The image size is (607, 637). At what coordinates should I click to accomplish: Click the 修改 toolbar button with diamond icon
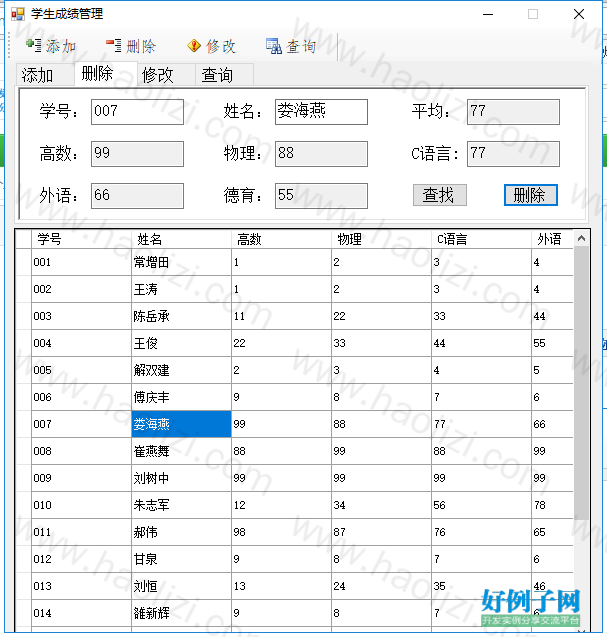click(211, 46)
